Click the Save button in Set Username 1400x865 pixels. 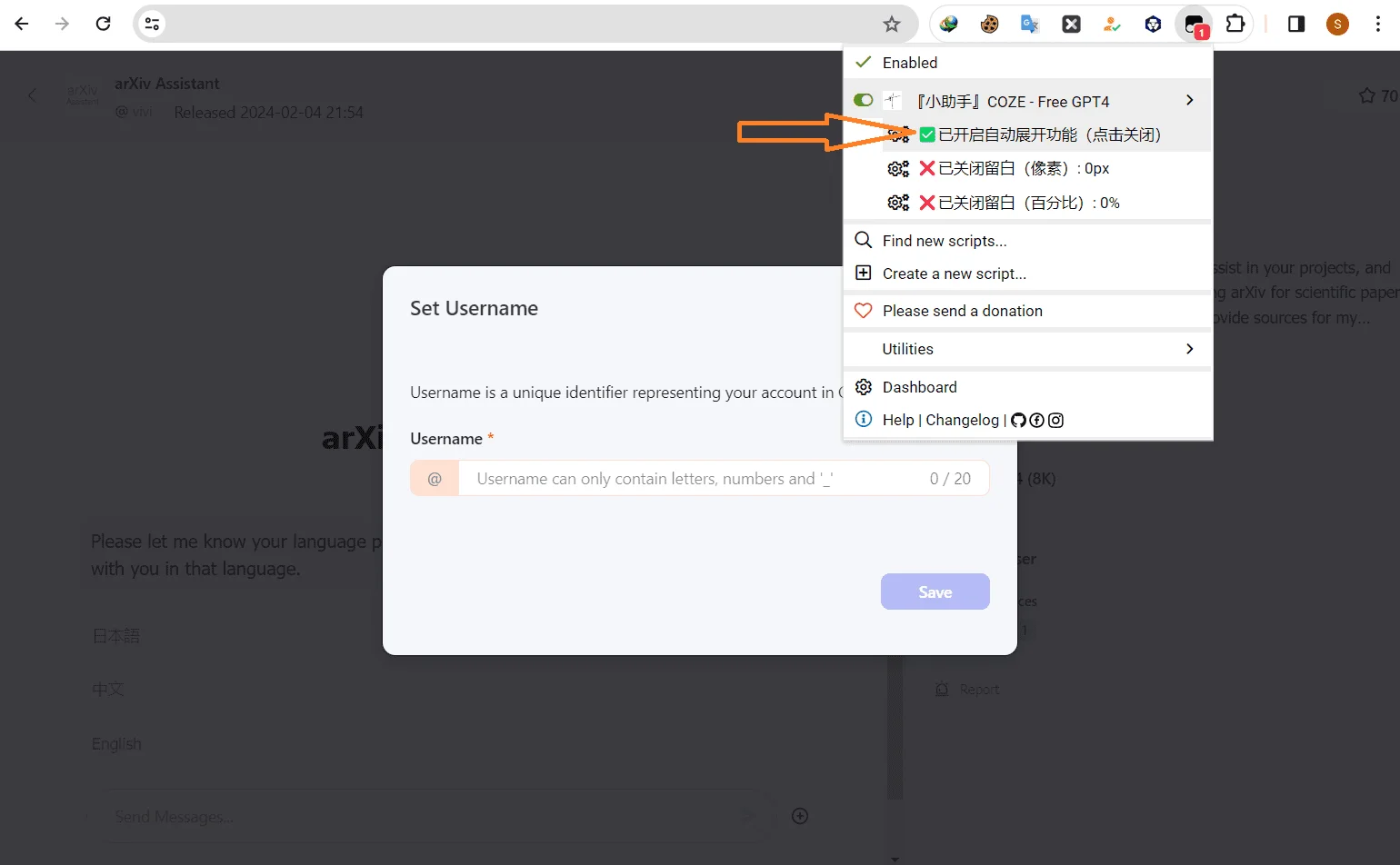coord(935,592)
